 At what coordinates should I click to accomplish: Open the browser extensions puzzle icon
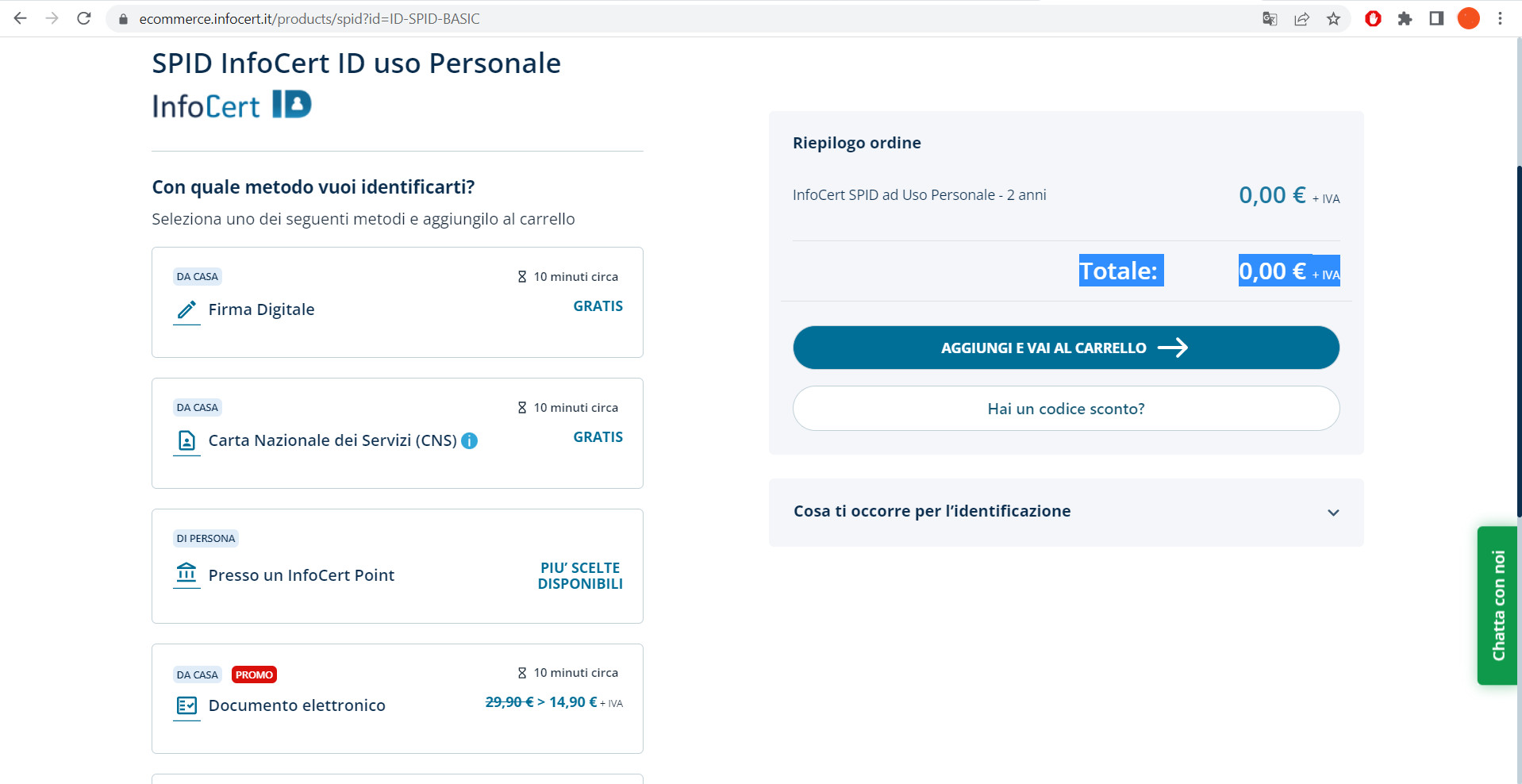1405,18
